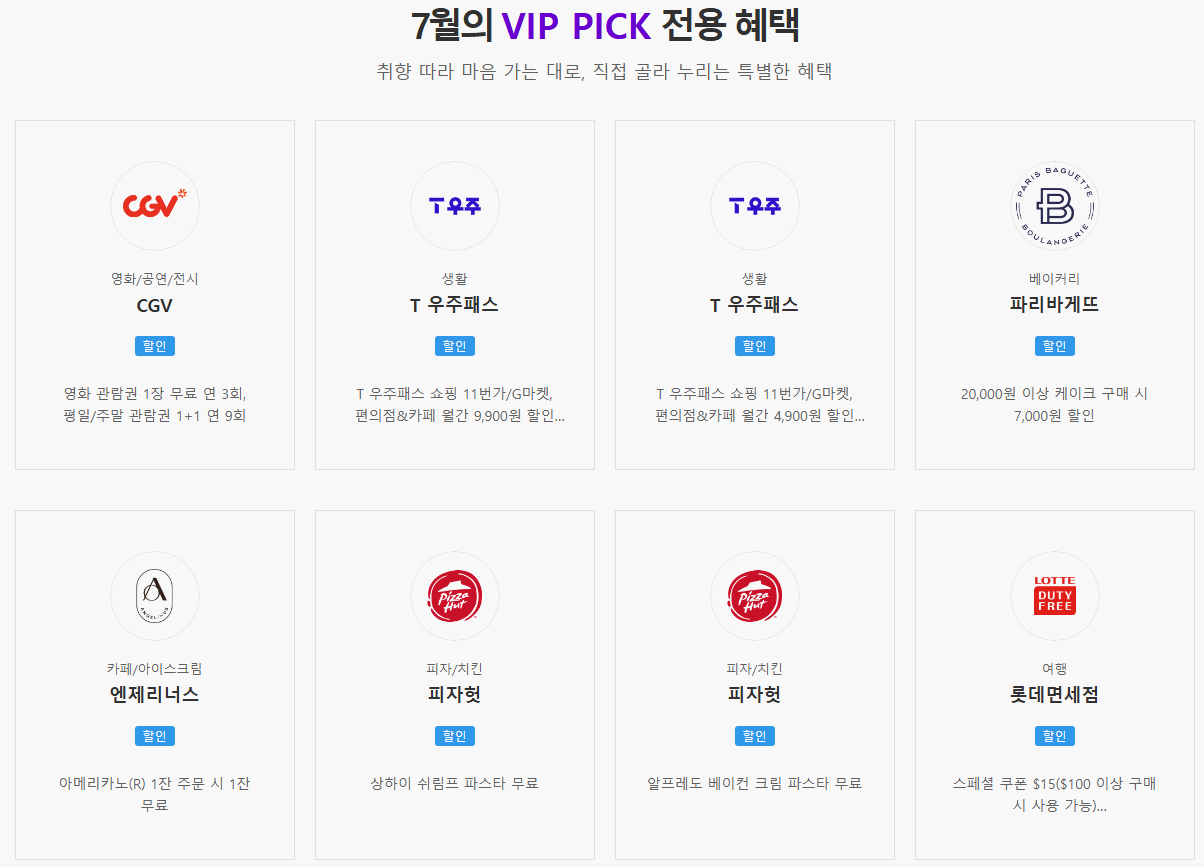Click the Lotte Duty Free logo

click(1055, 596)
